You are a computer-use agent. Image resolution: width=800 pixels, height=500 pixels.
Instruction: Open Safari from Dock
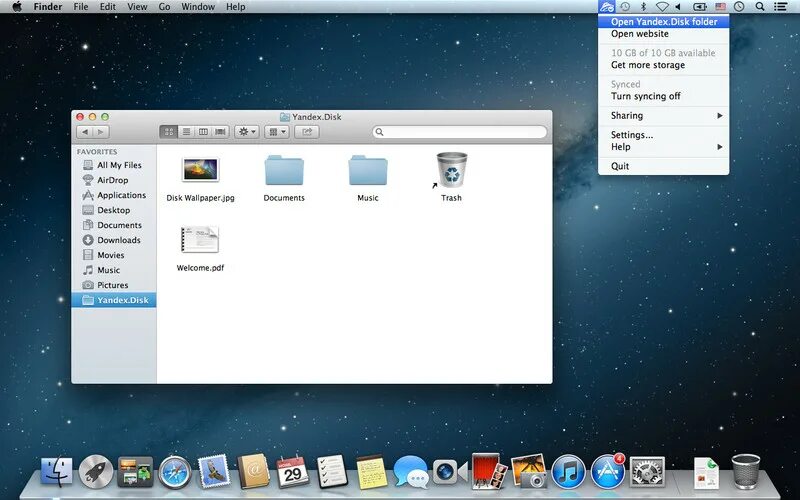coord(174,472)
